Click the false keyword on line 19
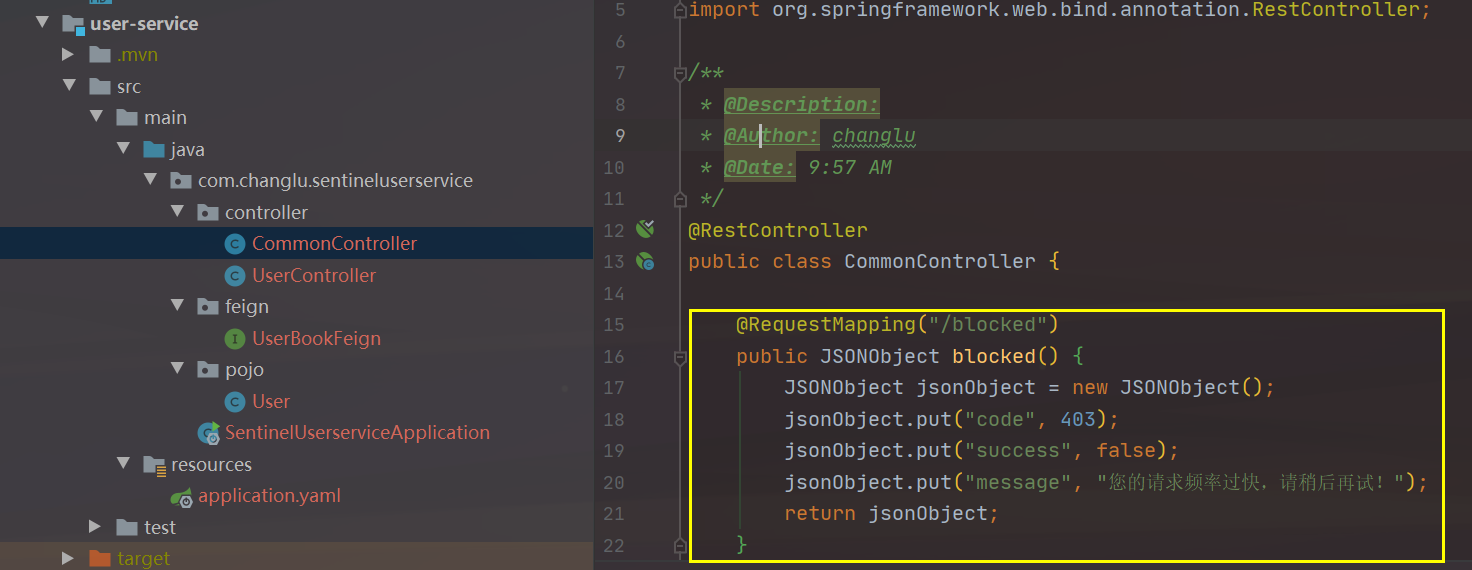 1126,450
